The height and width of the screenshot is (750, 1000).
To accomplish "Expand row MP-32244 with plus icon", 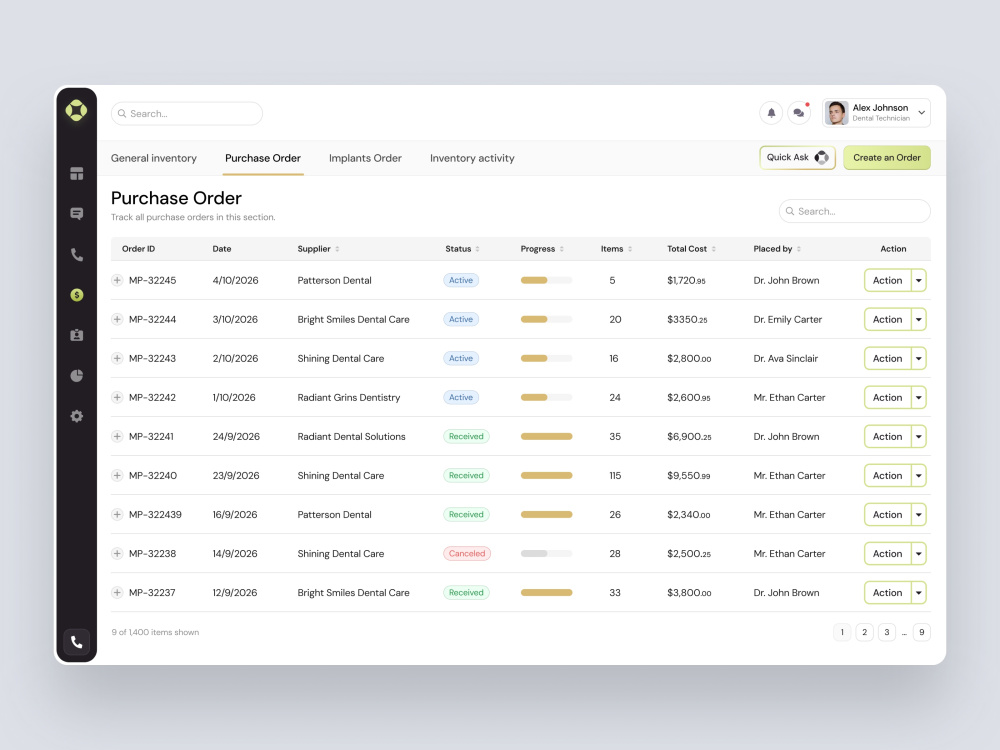I will click(117, 319).
